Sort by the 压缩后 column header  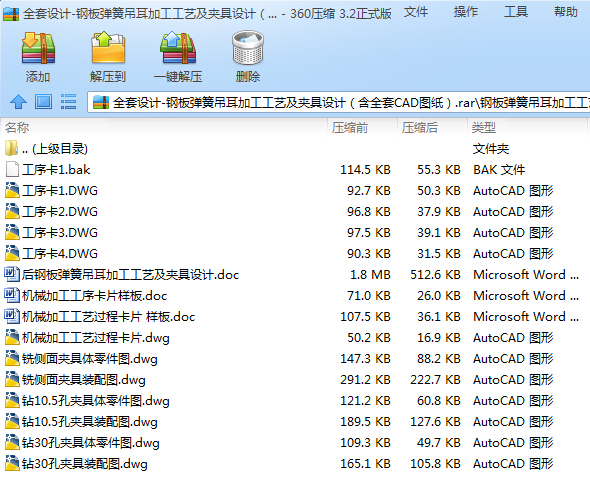click(x=420, y=128)
